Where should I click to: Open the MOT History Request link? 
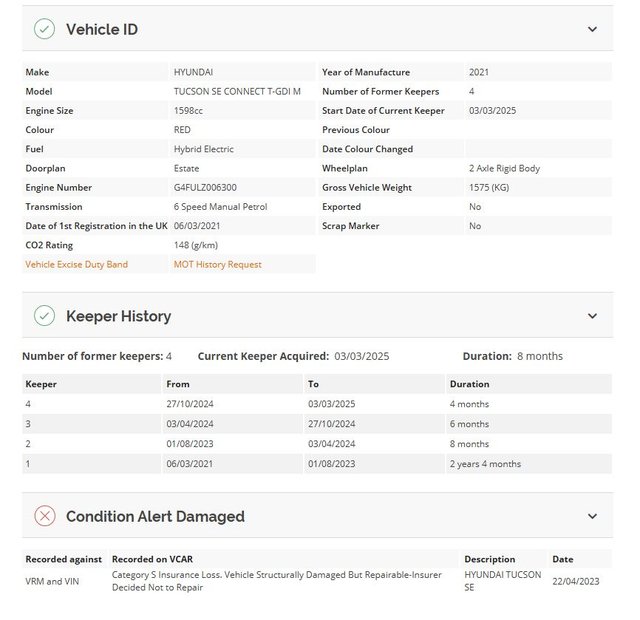click(x=218, y=264)
